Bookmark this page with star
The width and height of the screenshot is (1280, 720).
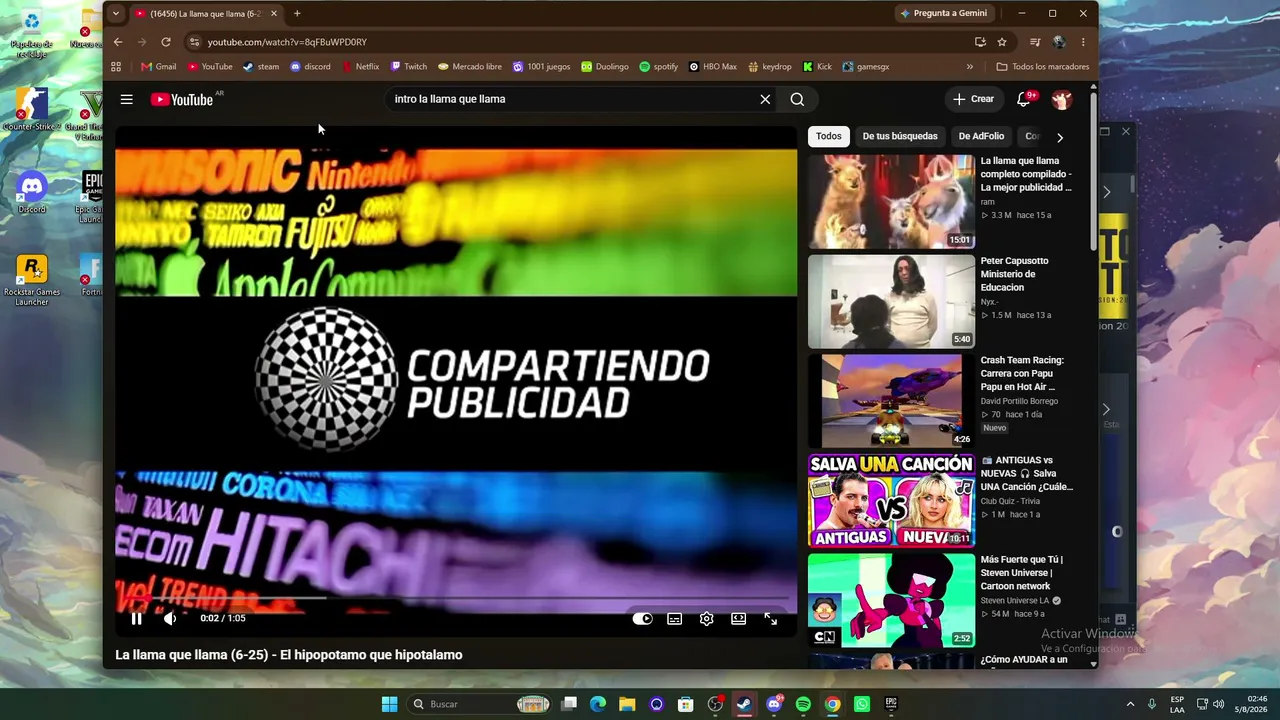pos(1002,42)
